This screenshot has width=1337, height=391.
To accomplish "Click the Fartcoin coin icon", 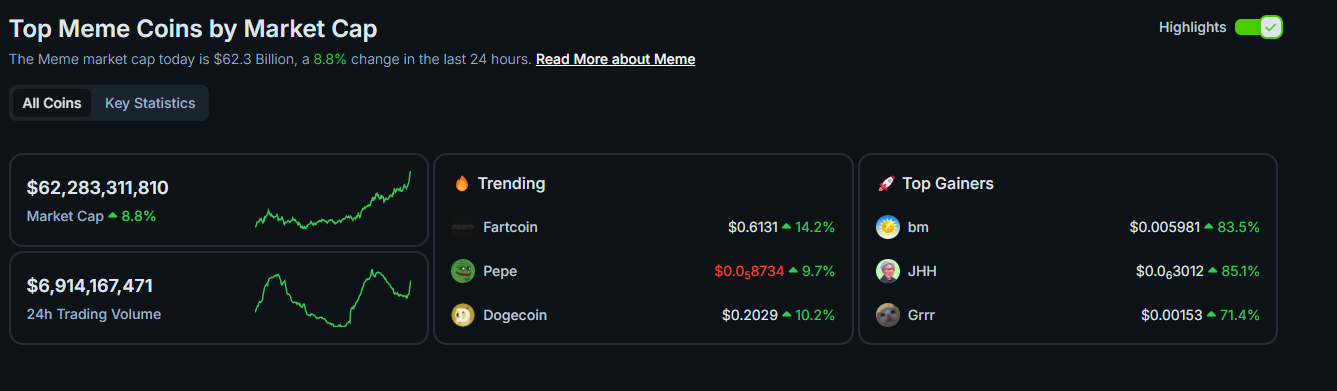I will [463, 227].
